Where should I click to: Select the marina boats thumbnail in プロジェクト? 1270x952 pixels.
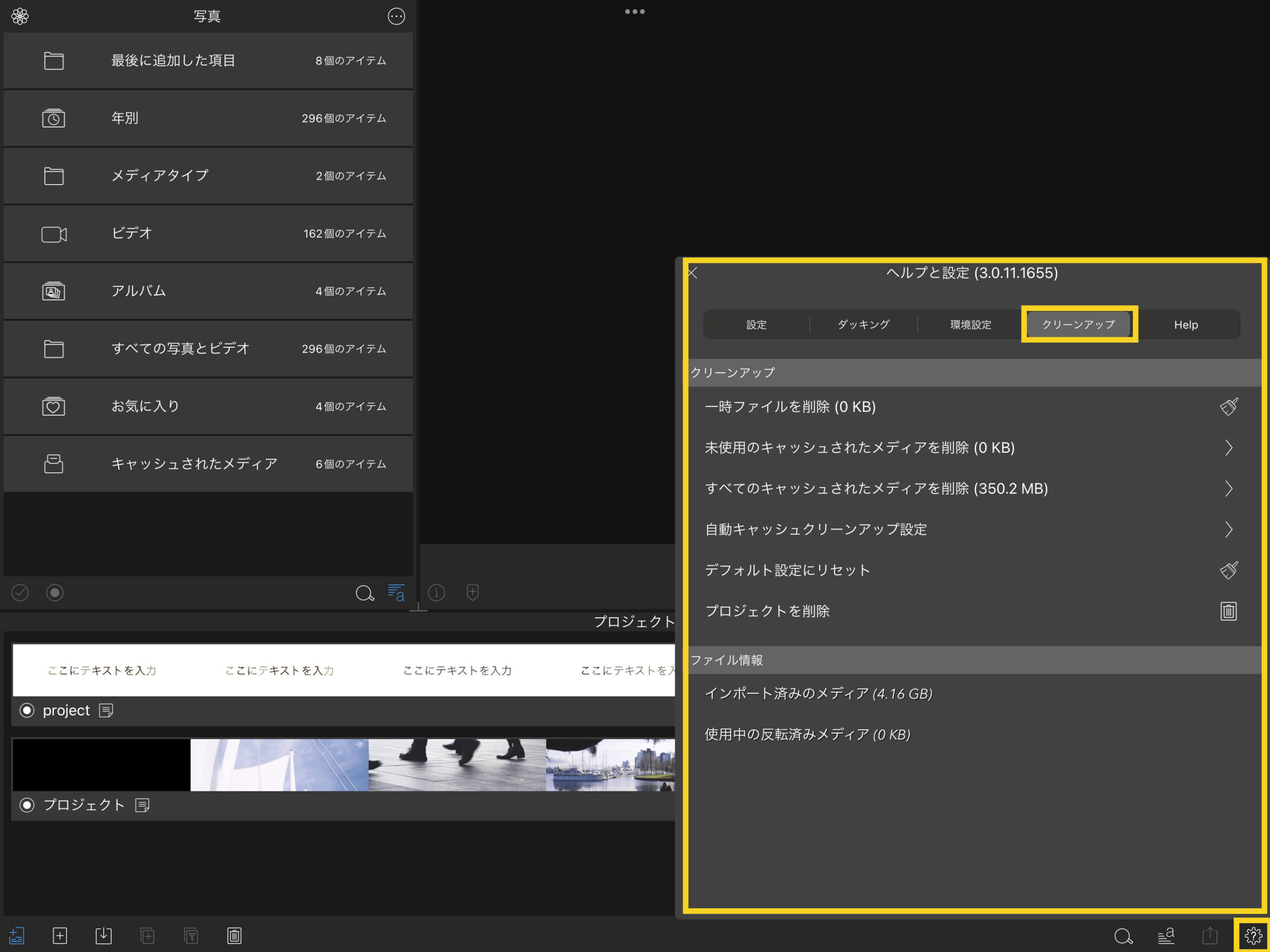[611, 765]
